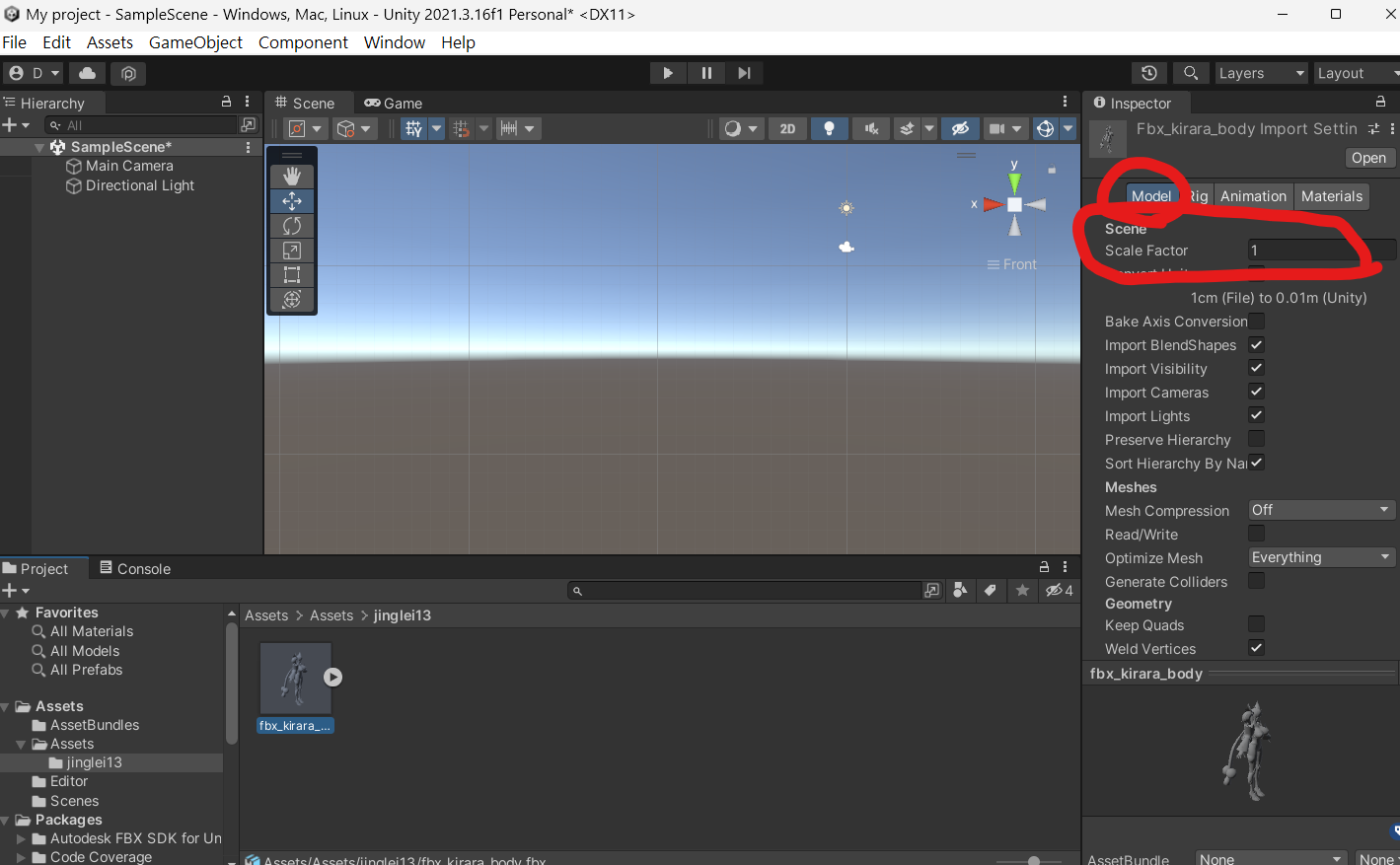Click the global search magnifier icon
This screenshot has width=1400, height=865.
click(1191, 73)
